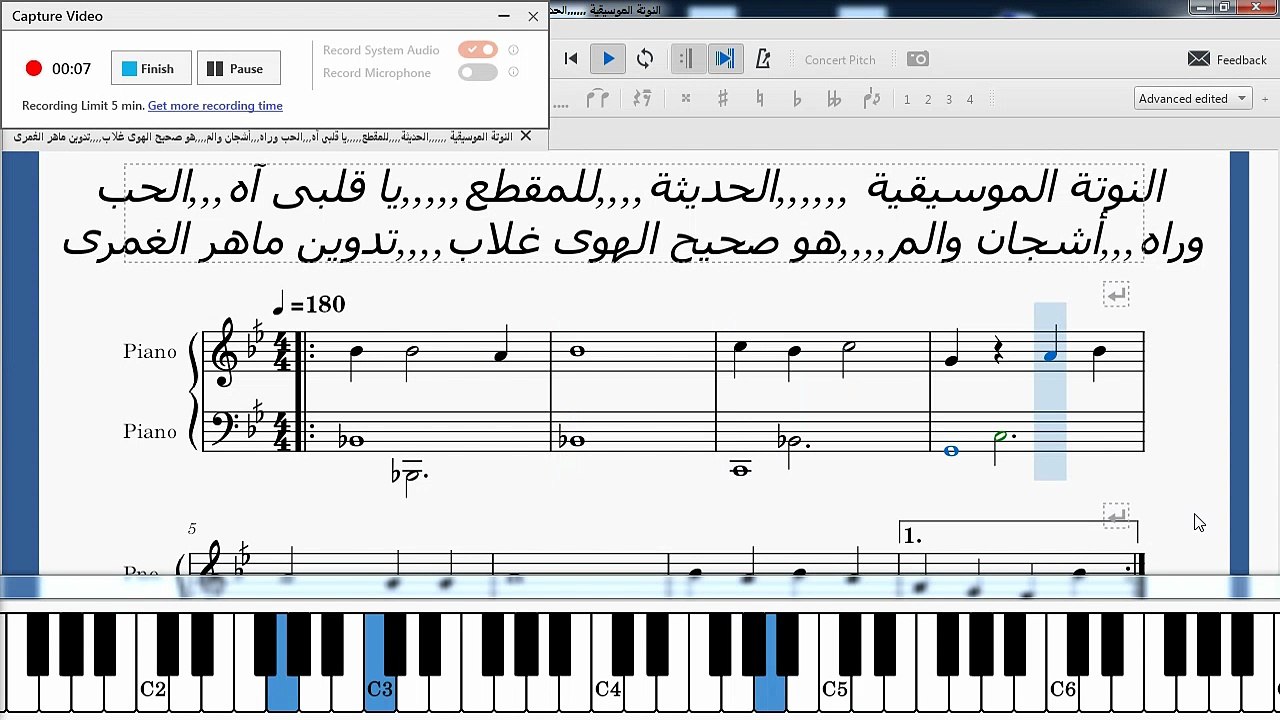Select voice 3
This screenshot has width=1280, height=720.
(949, 99)
